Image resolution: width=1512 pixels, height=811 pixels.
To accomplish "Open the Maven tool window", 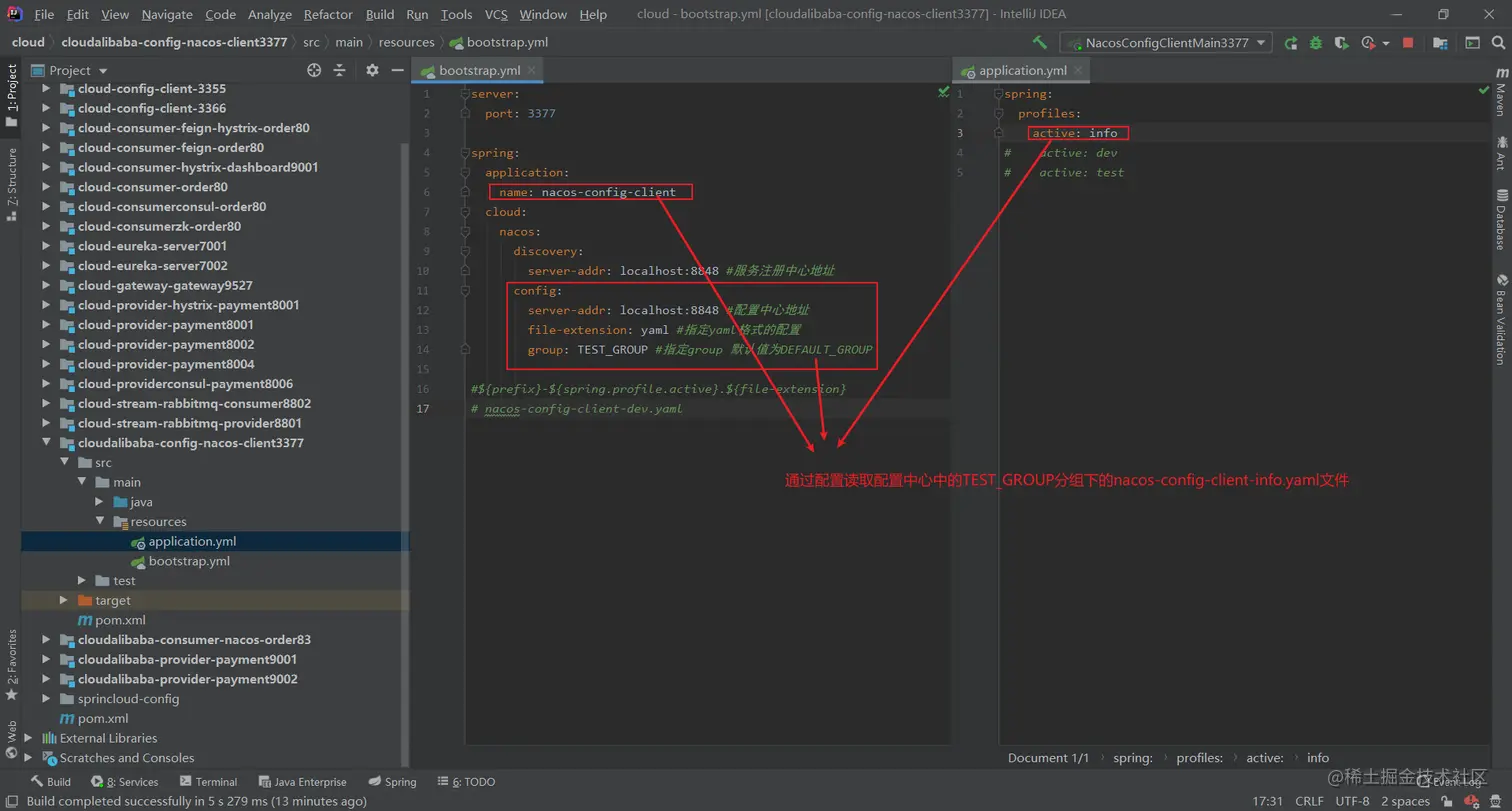I will click(x=1500, y=92).
